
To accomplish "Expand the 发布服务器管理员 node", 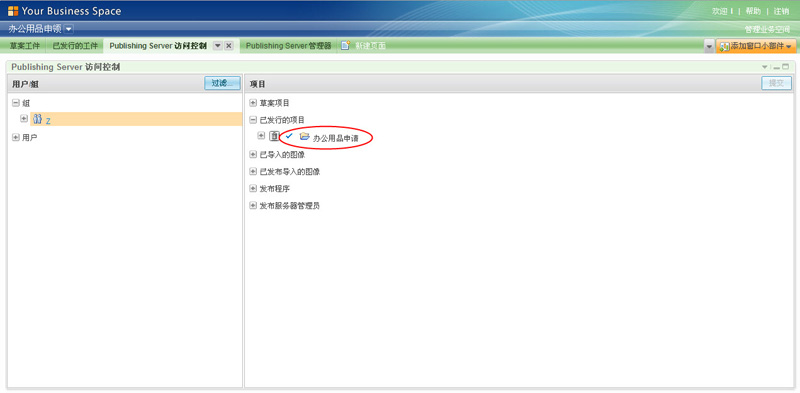I will click(253, 206).
